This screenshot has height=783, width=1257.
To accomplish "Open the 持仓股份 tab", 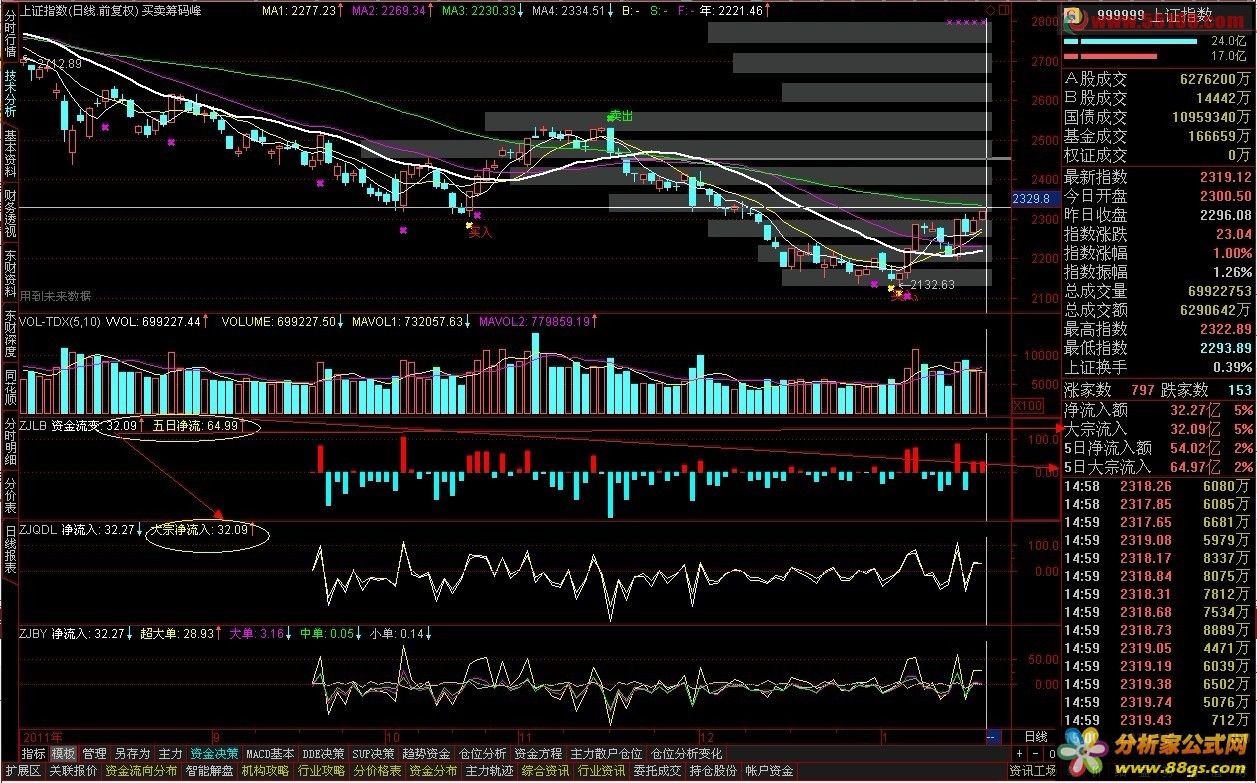I will click(714, 771).
